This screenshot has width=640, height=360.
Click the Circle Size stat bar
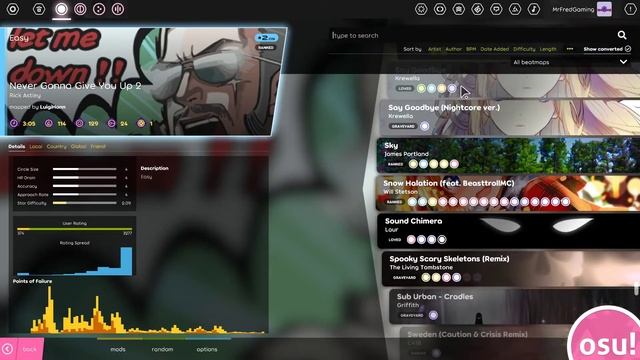click(84, 169)
